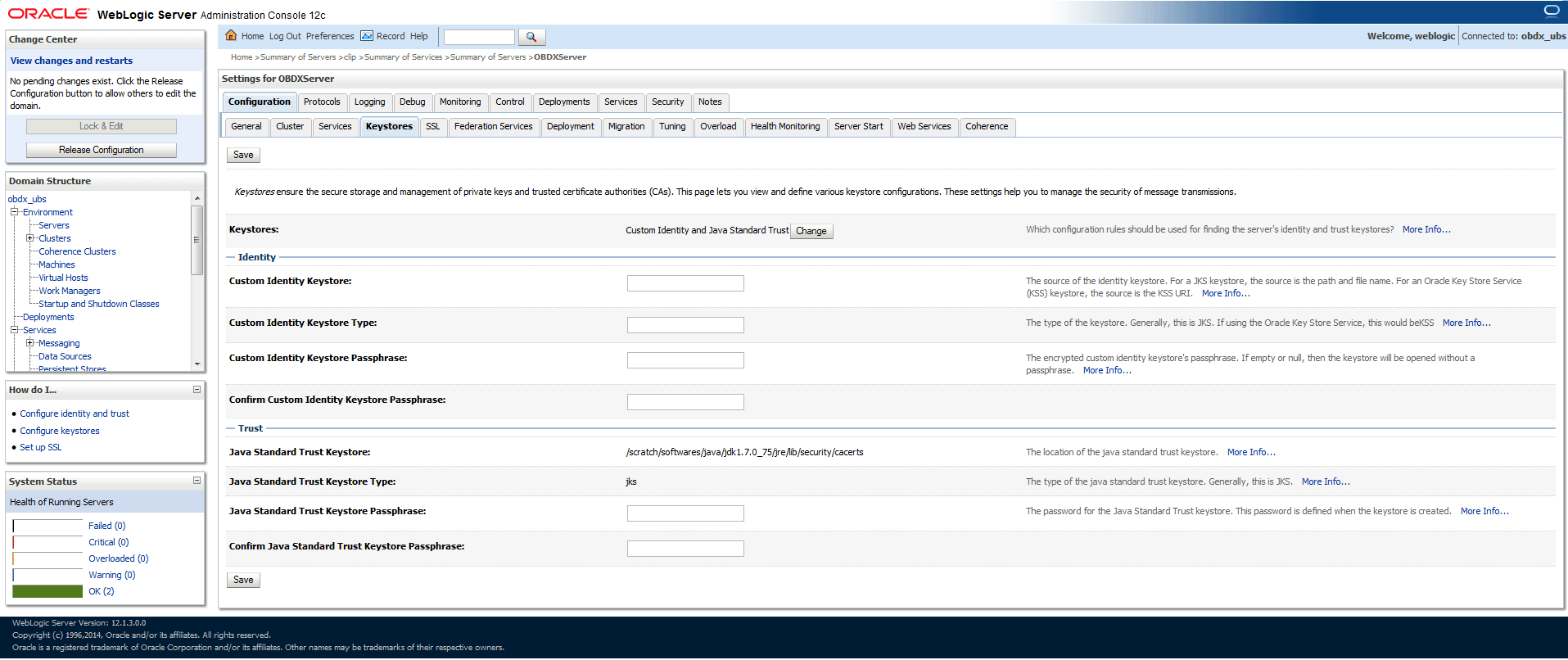This screenshot has height=660, width=1568.
Task: Click the Log Out link
Action: 285,36
